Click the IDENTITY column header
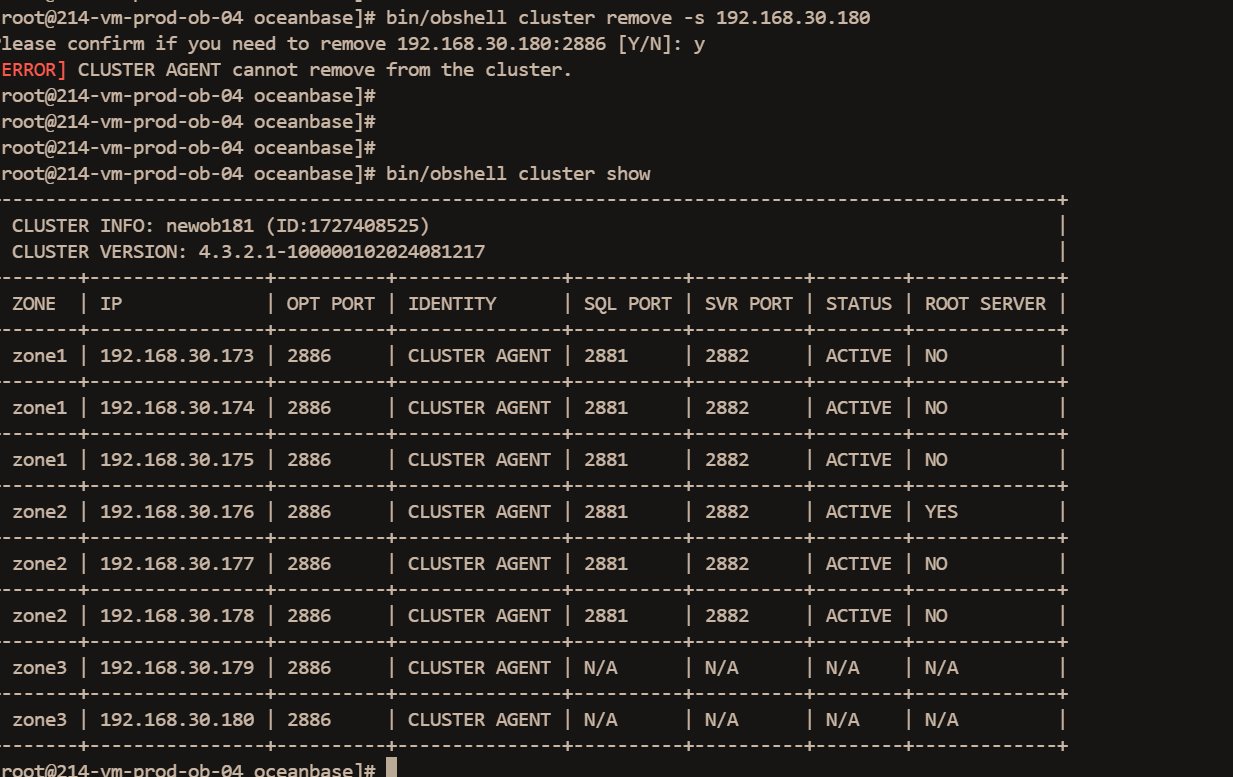The height and width of the screenshot is (777, 1233). (452, 303)
